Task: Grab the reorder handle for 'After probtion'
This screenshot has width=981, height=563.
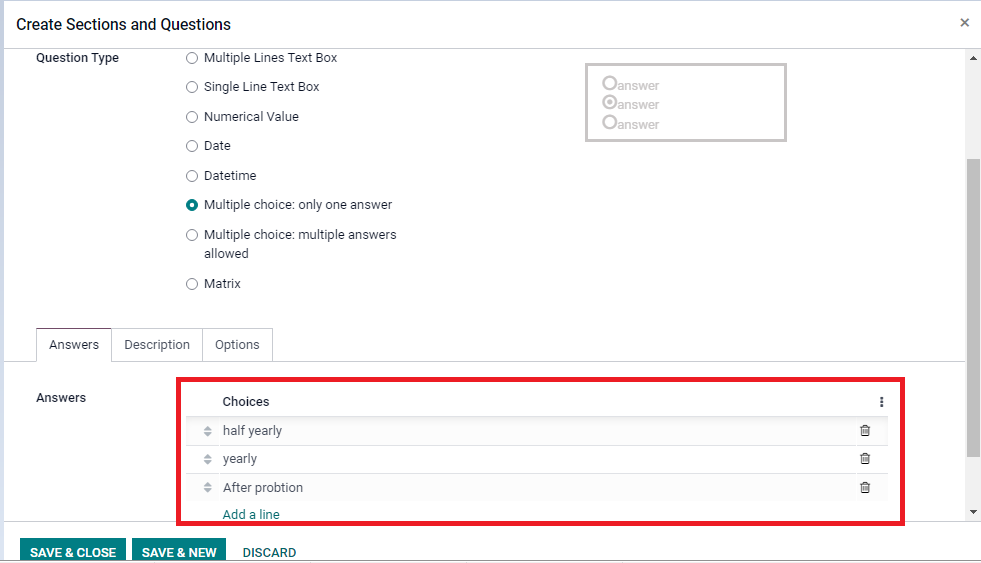Action: (208, 487)
